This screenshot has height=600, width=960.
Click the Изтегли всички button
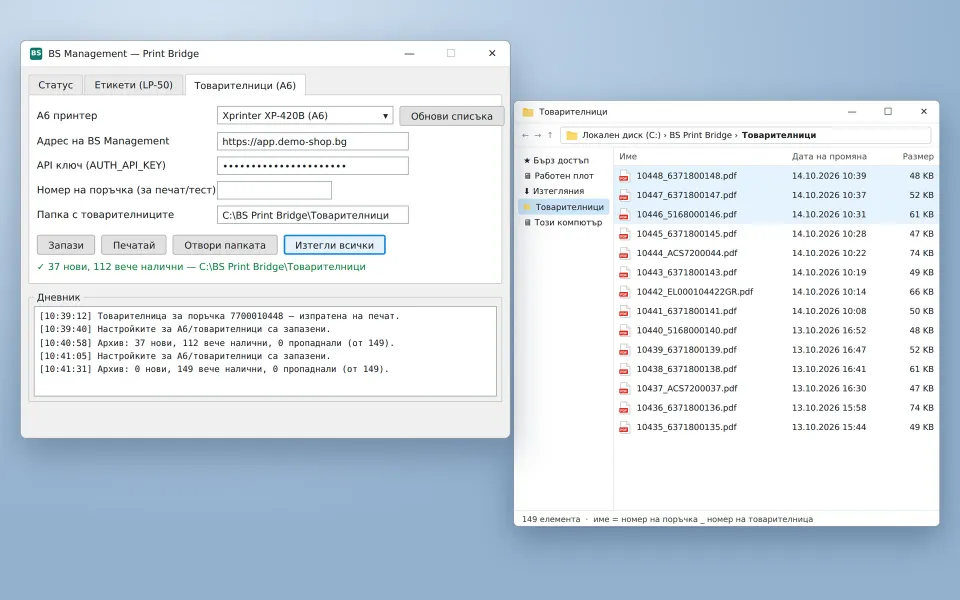point(334,245)
